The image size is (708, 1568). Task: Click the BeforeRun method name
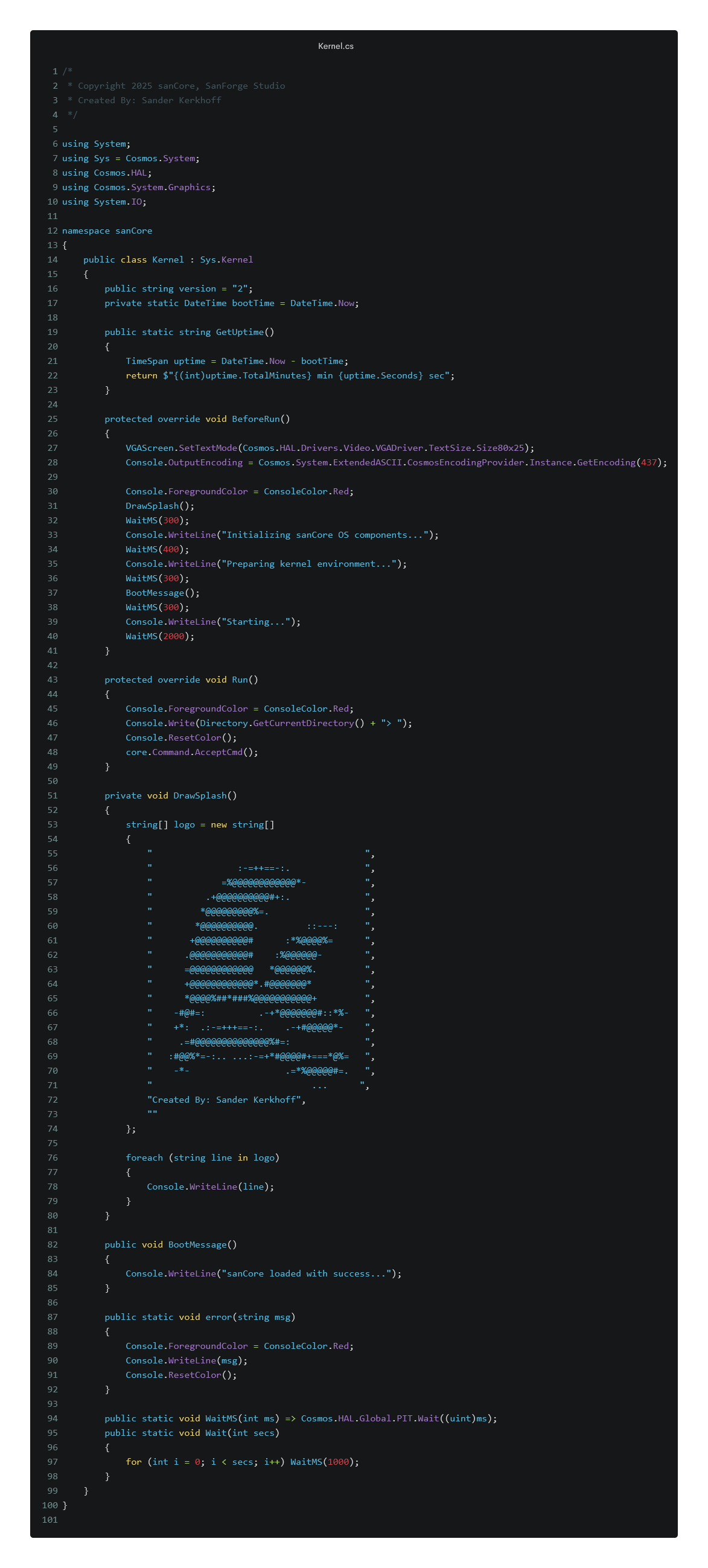click(255, 419)
